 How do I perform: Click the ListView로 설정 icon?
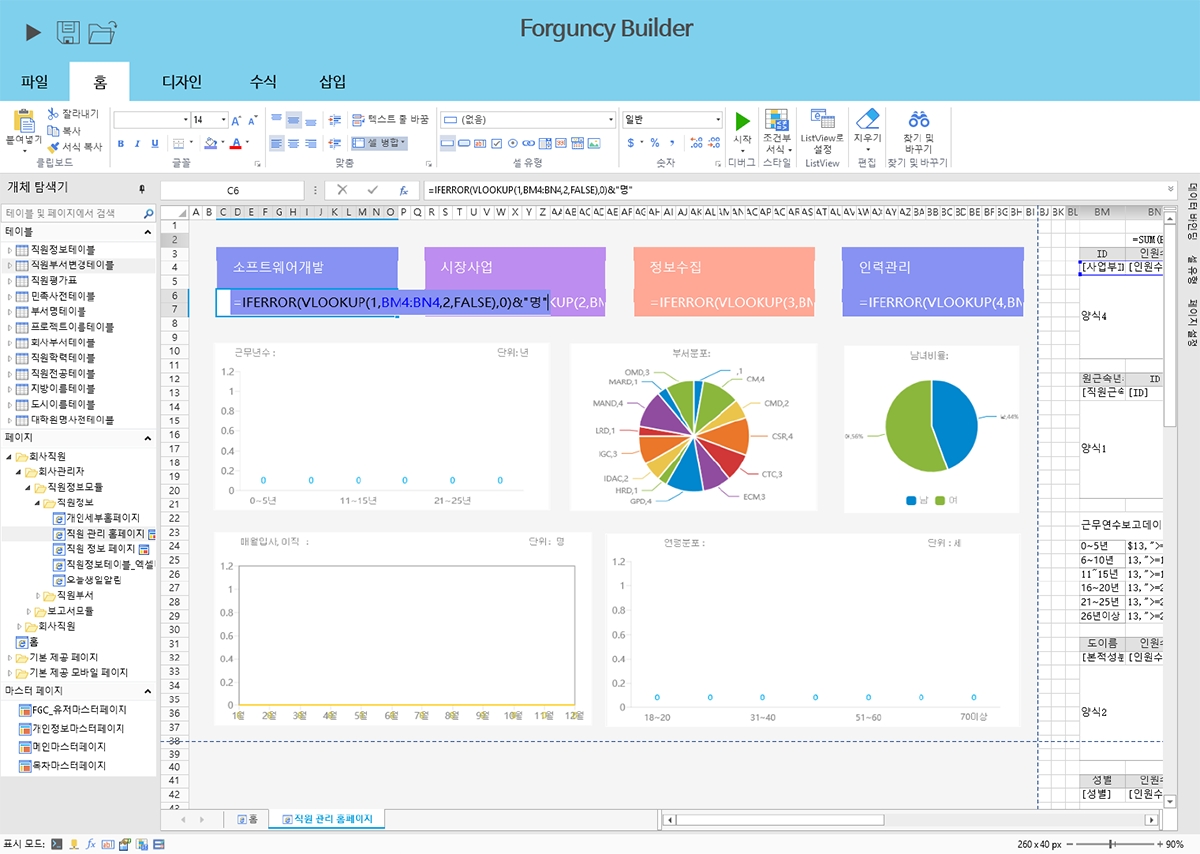(822, 119)
